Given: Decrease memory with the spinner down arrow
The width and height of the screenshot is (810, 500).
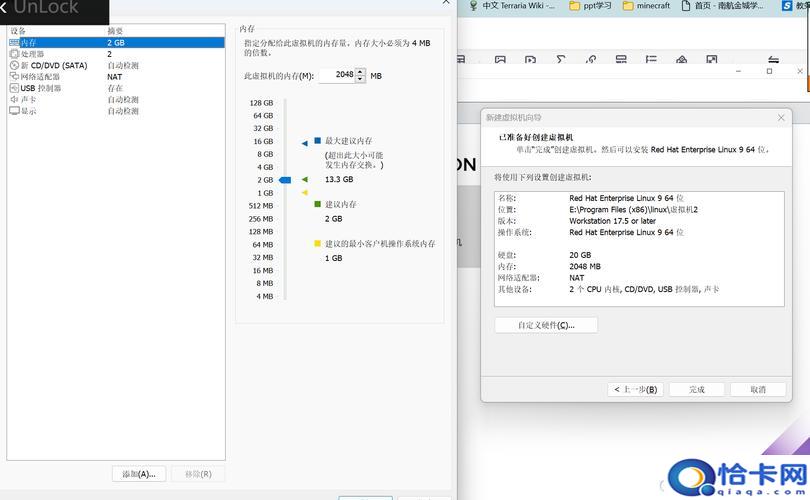Looking at the screenshot, I should [360, 79].
